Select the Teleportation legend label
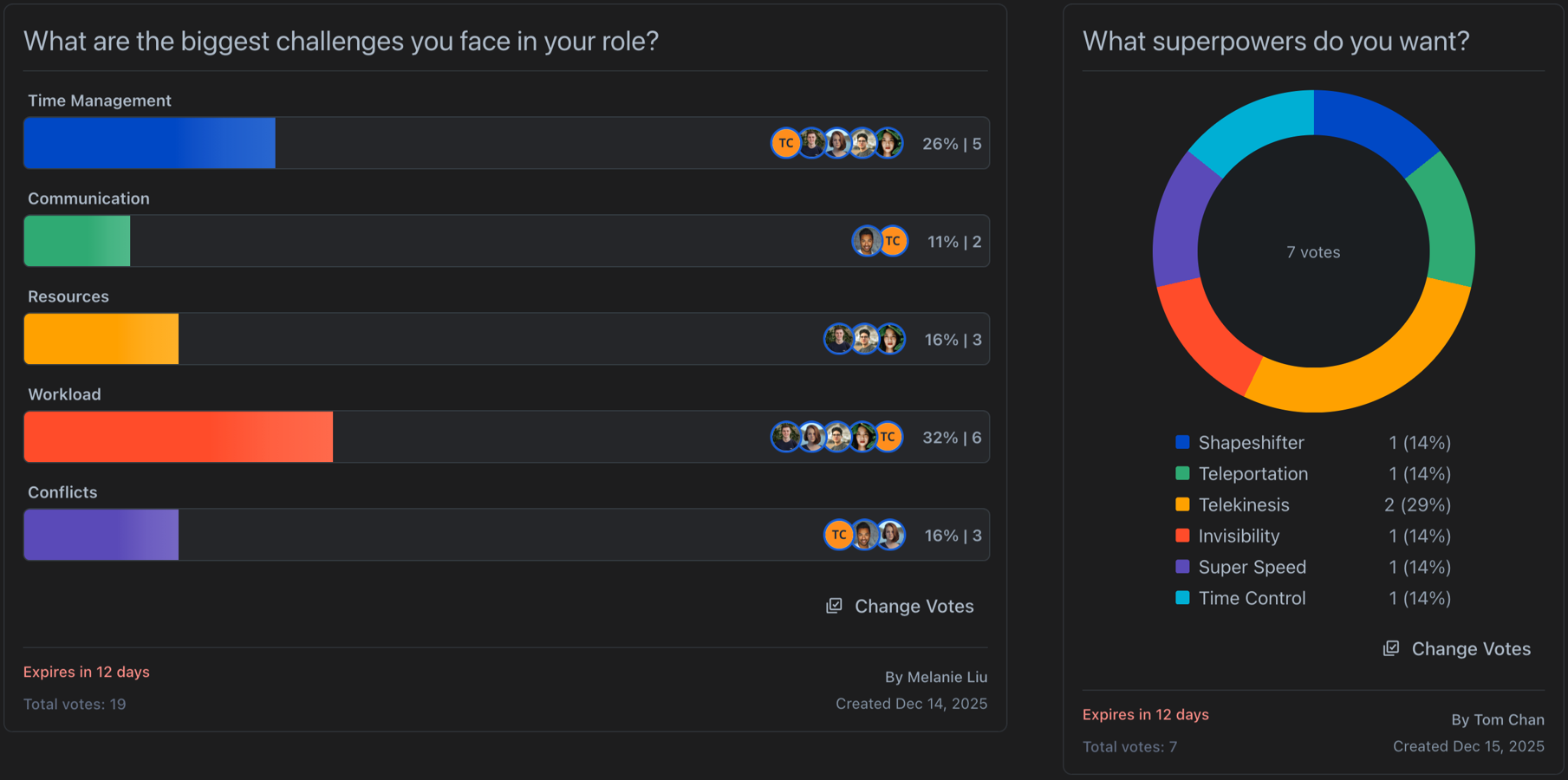This screenshot has height=780, width=1568. pos(1252,474)
